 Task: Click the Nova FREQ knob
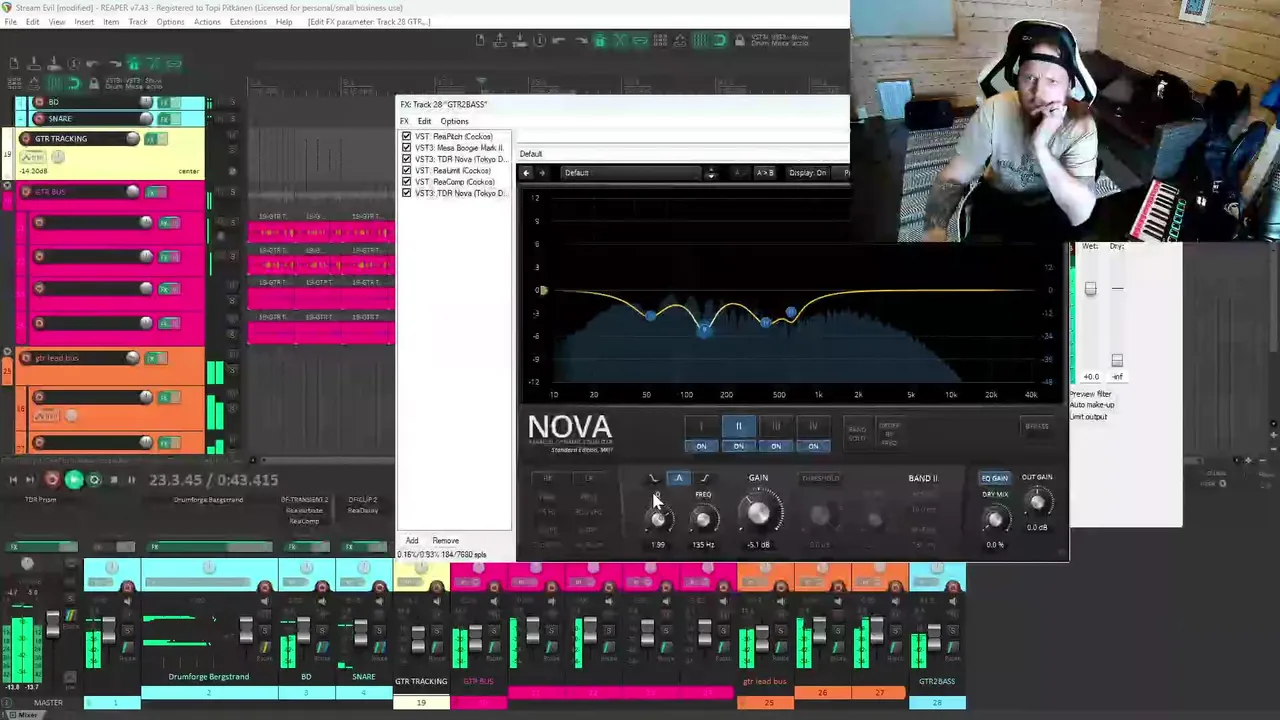[703, 519]
